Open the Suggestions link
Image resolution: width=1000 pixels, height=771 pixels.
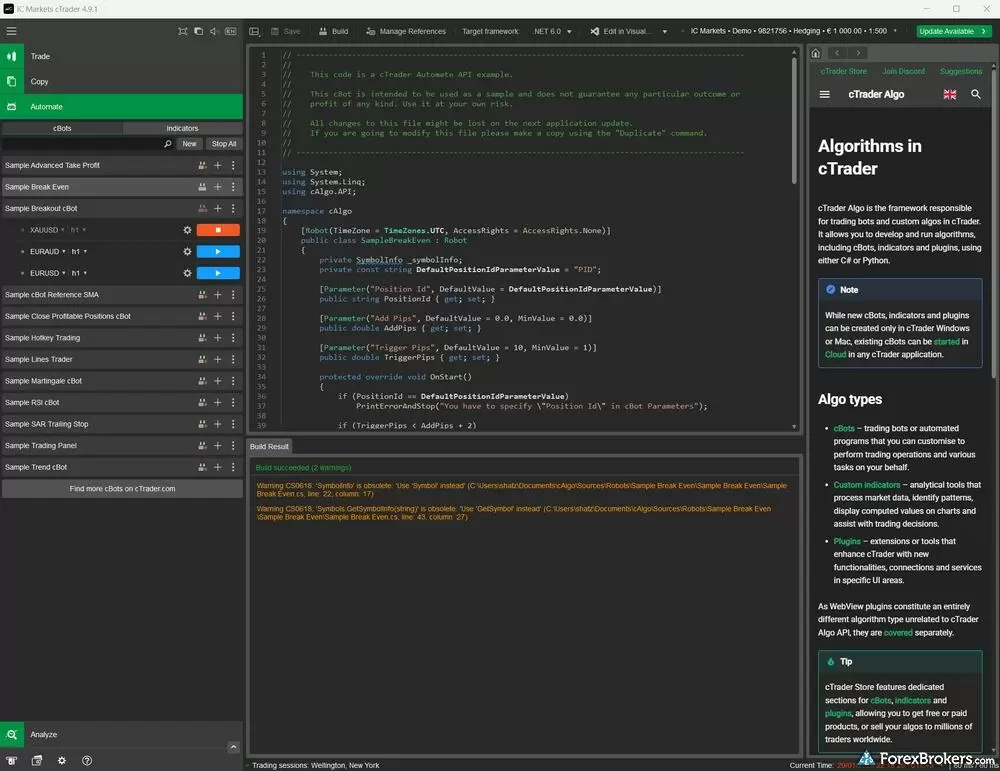click(x=960, y=71)
